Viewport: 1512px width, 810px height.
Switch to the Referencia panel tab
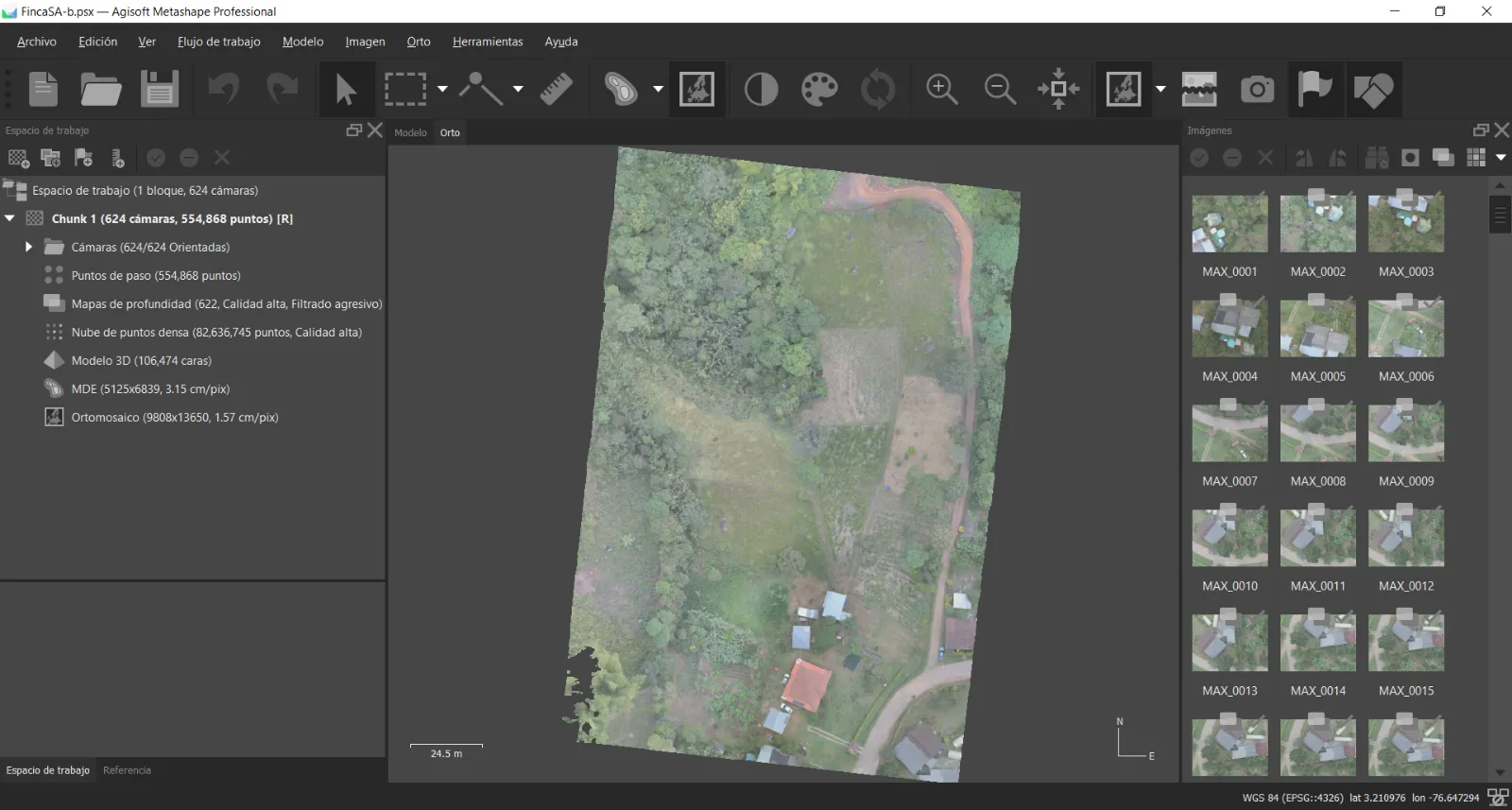click(127, 770)
